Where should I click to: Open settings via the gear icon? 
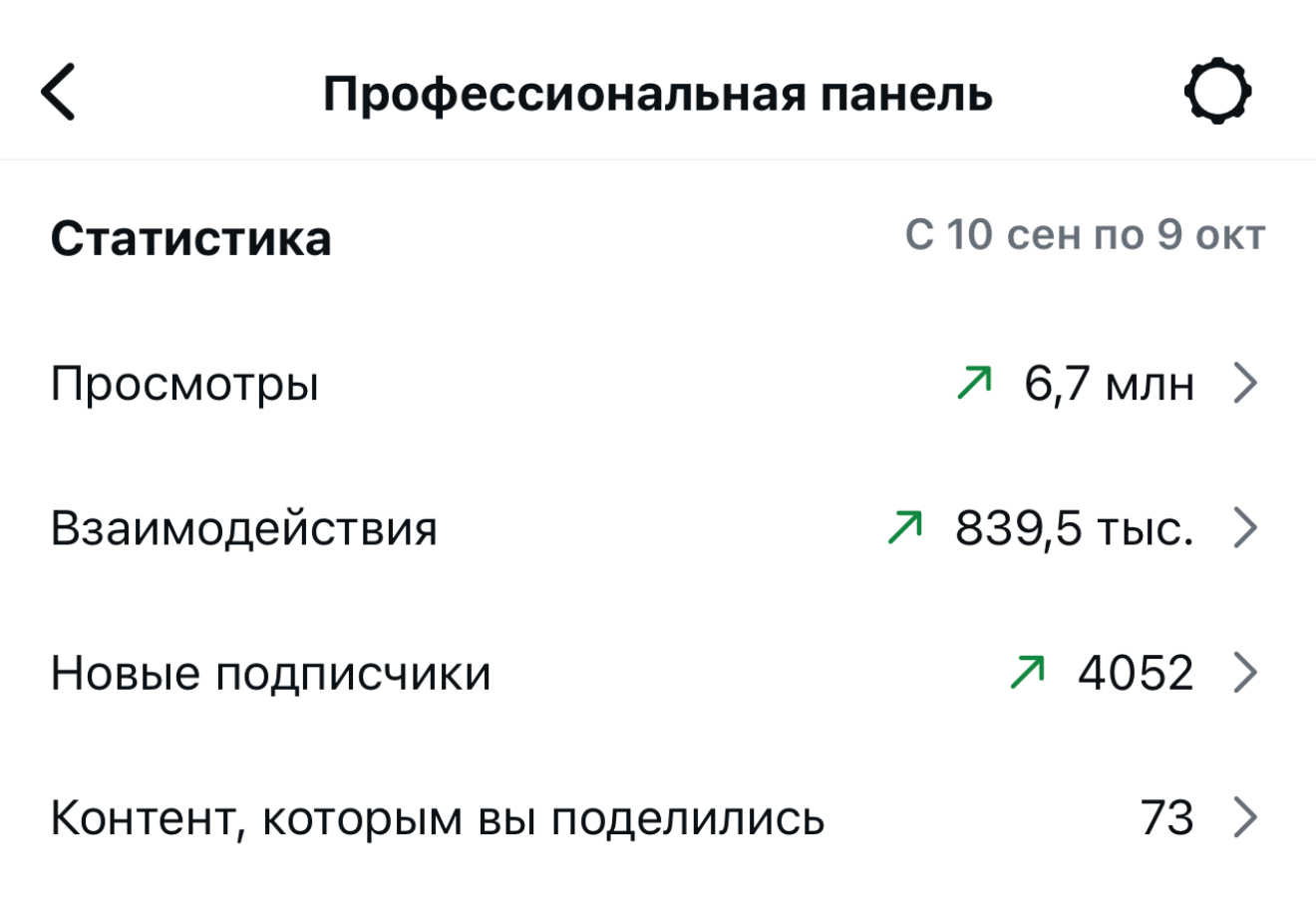1217,93
